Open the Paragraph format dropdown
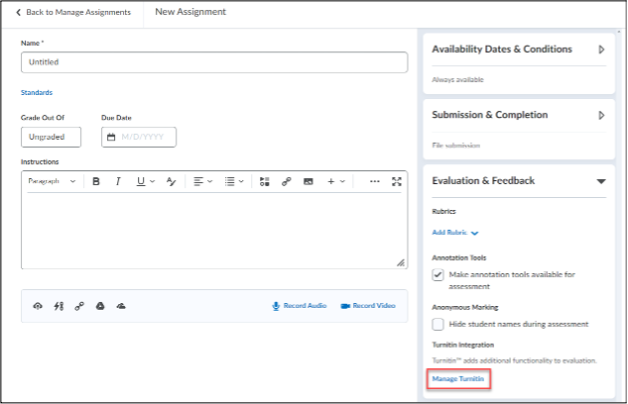 (51, 181)
